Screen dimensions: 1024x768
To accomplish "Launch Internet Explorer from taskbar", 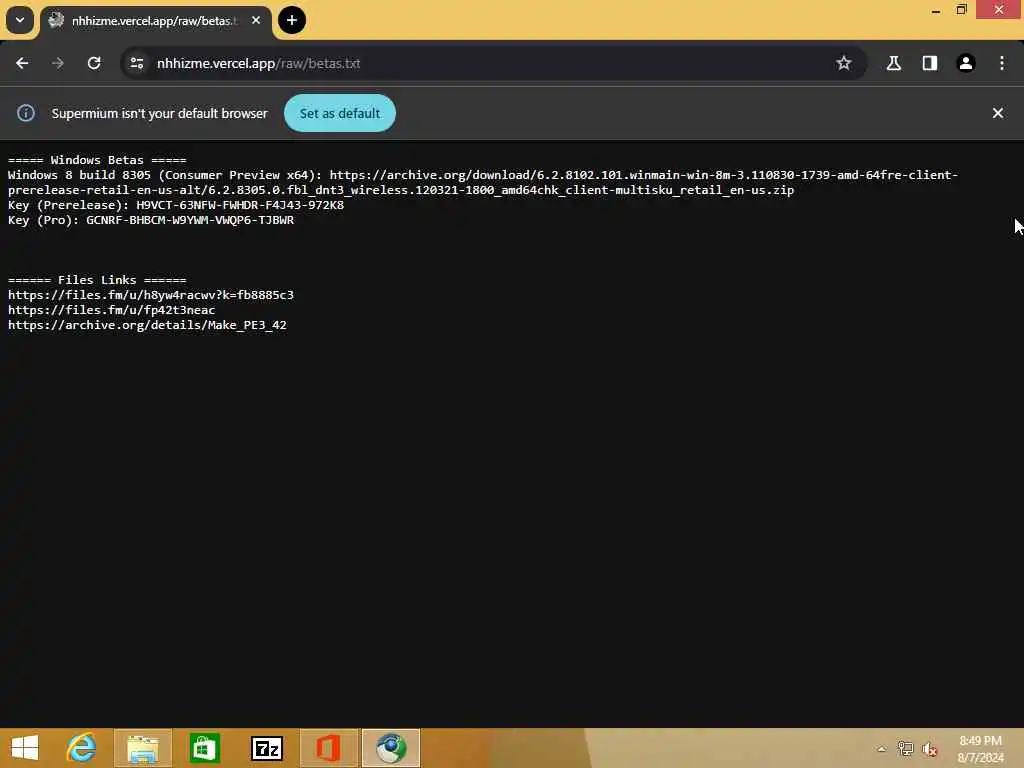I will coord(82,748).
